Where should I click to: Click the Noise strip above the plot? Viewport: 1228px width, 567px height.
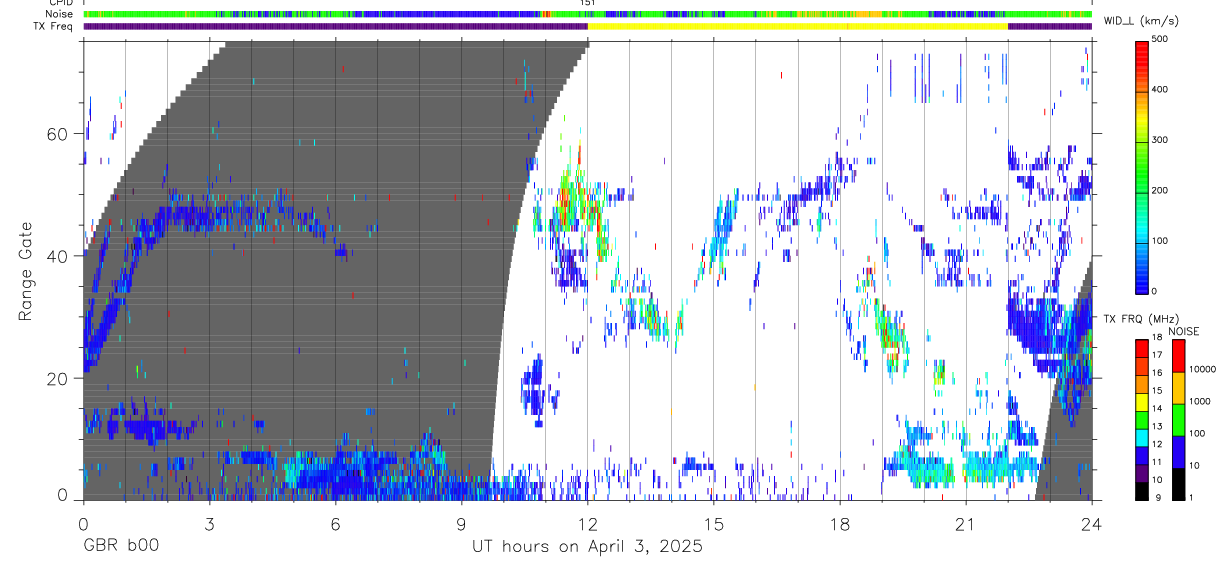tap(588, 15)
